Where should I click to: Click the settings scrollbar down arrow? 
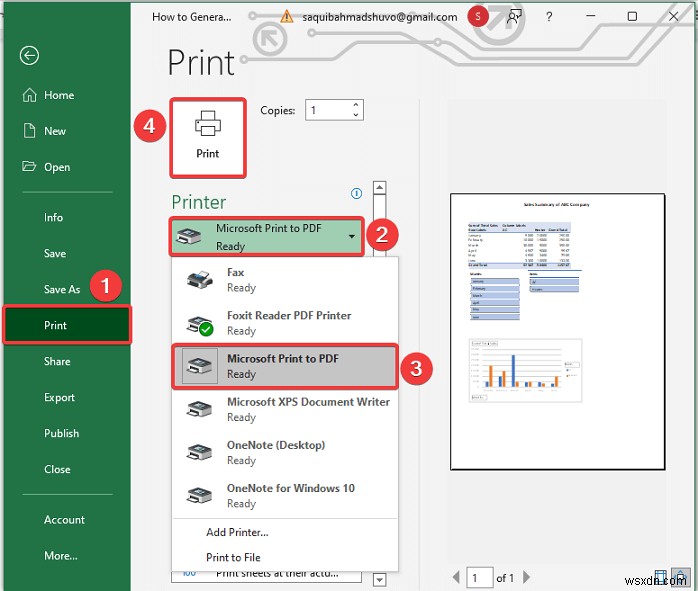coord(379,580)
